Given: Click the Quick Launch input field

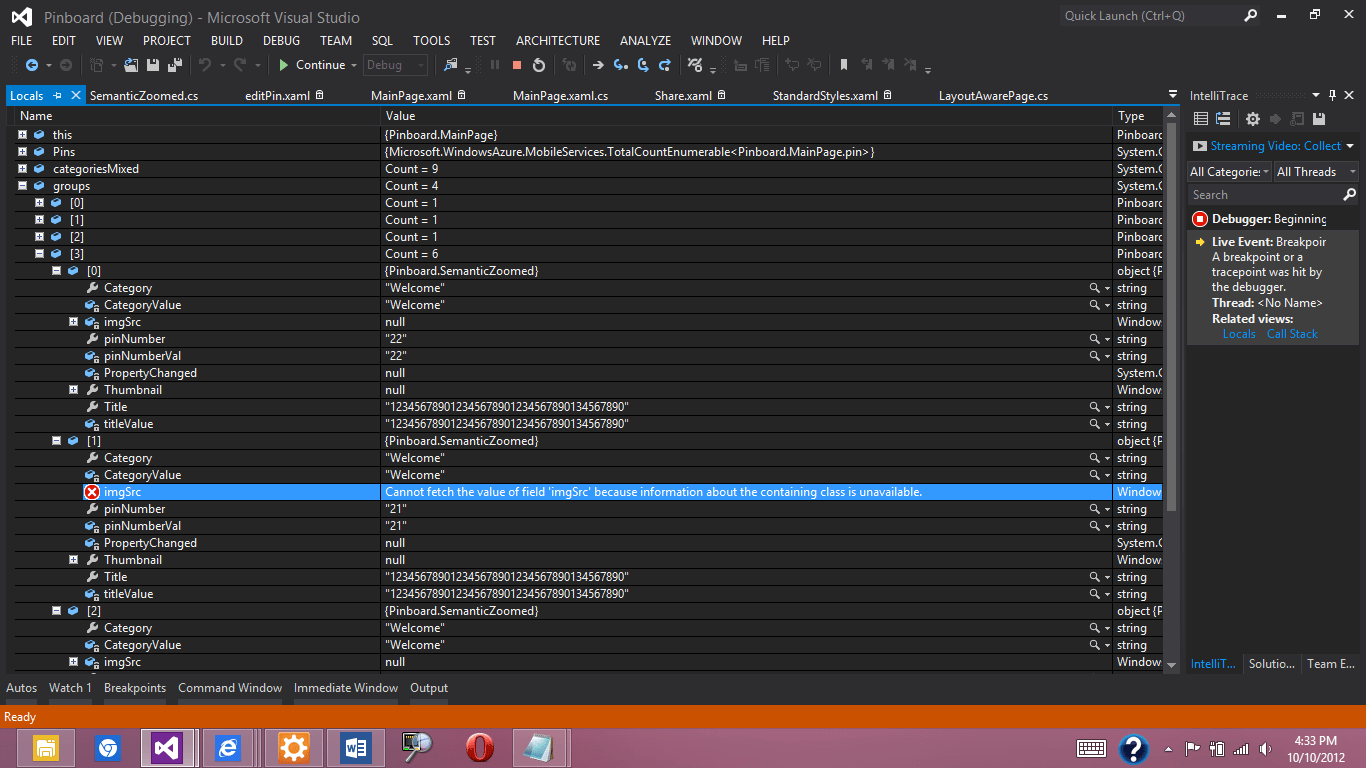Looking at the screenshot, I should 1149,16.
